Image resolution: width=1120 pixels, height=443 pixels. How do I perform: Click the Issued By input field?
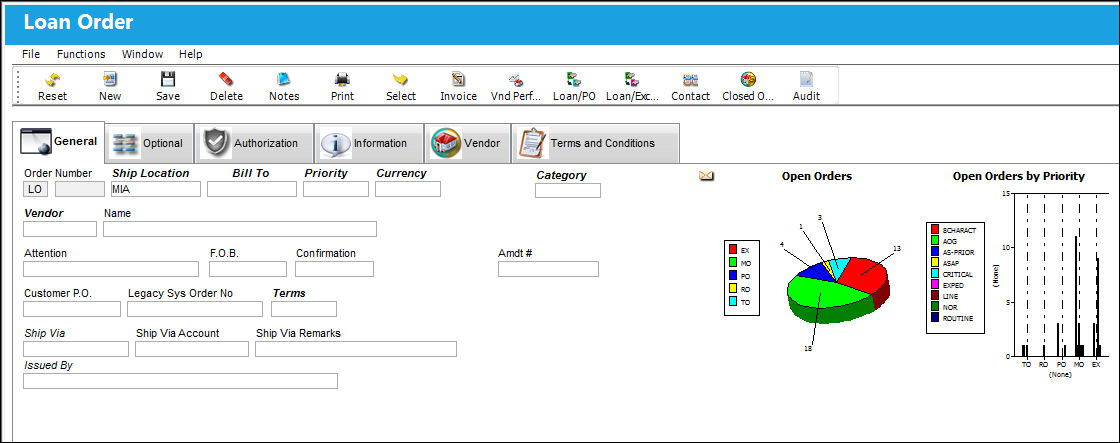[180, 381]
